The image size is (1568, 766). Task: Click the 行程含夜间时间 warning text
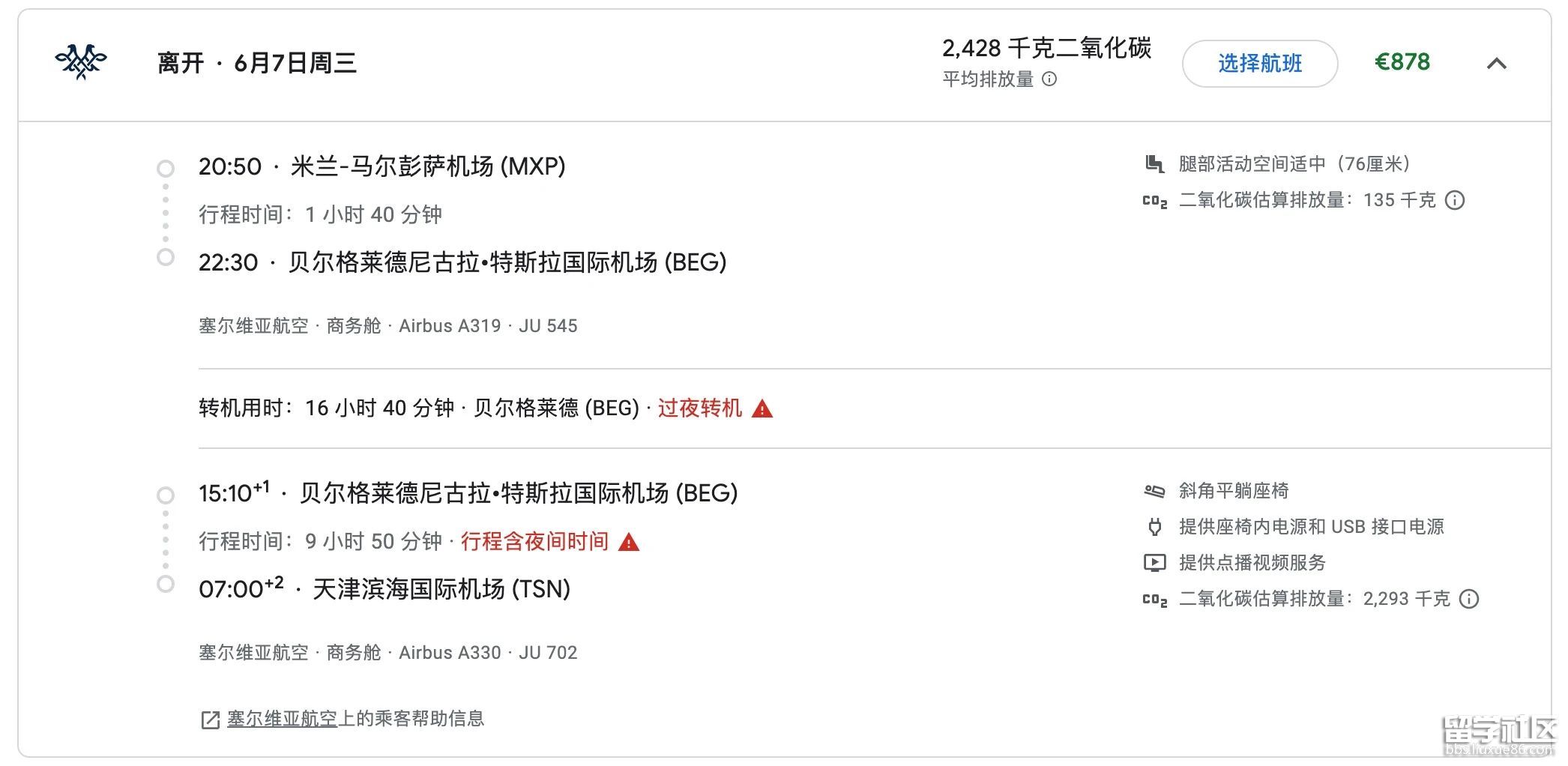click(x=534, y=541)
